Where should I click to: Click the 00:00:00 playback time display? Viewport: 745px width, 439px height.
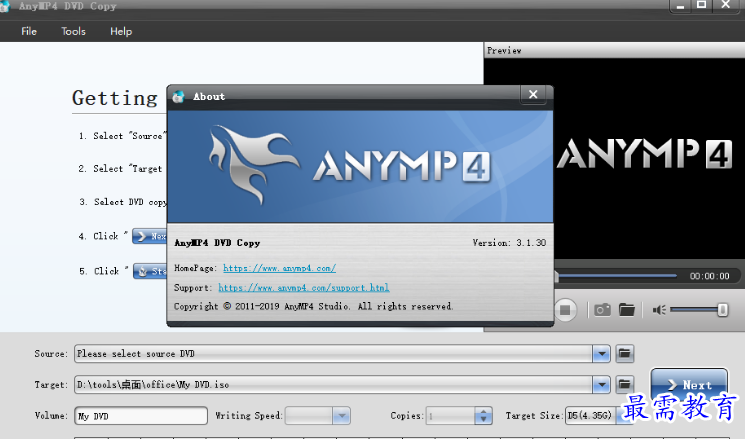709,276
